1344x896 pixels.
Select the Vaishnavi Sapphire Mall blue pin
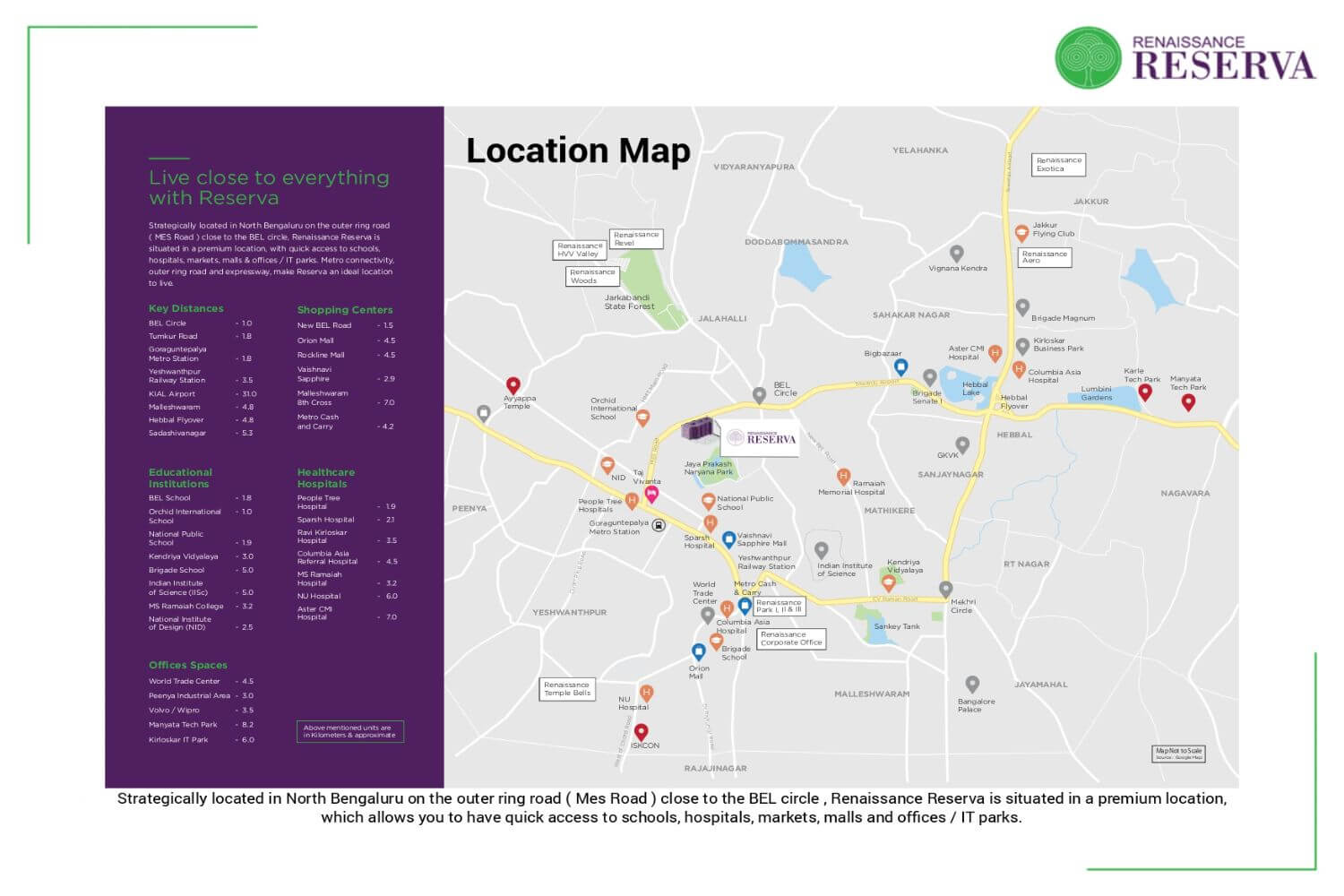[x=728, y=539]
